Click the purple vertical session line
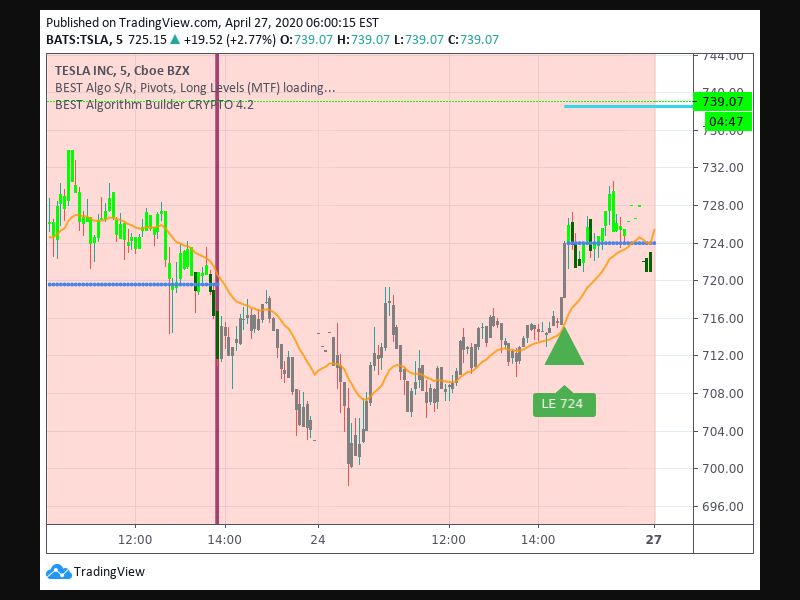The image size is (800, 600). (217, 288)
